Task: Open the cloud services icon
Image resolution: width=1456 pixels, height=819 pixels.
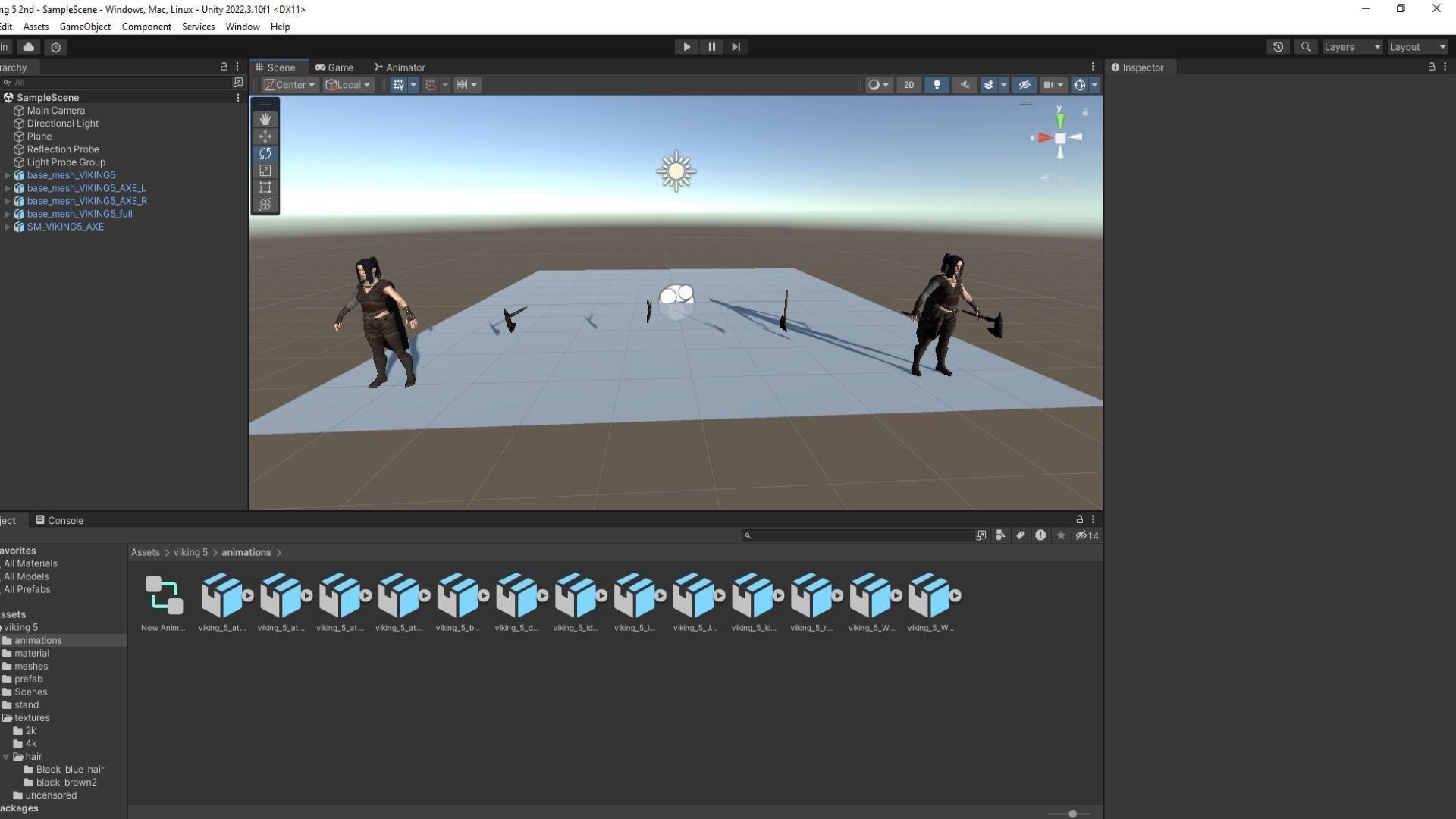Action: click(x=29, y=47)
